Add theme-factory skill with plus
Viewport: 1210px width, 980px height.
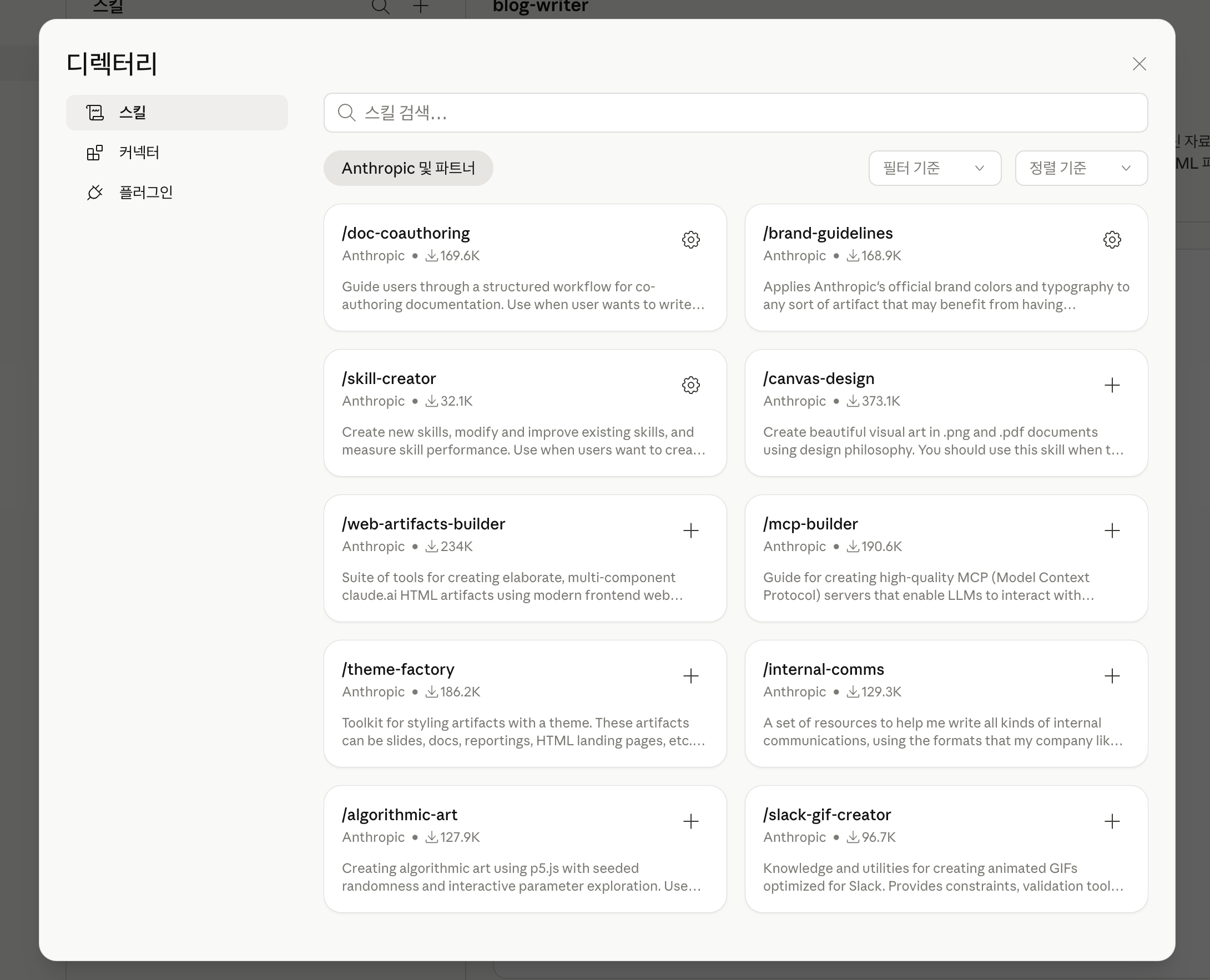tap(690, 676)
